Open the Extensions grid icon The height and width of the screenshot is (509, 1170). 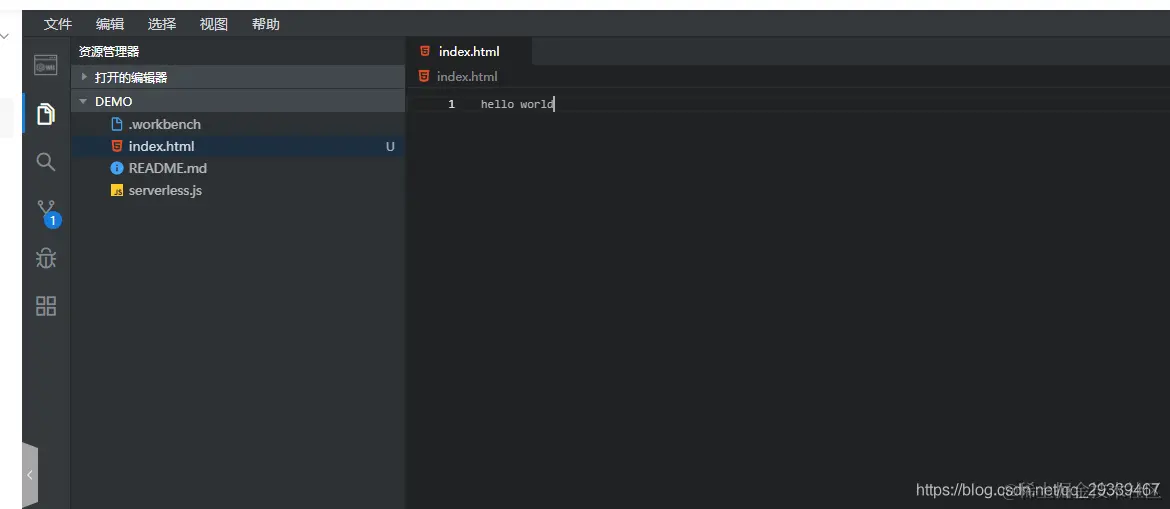coord(46,306)
